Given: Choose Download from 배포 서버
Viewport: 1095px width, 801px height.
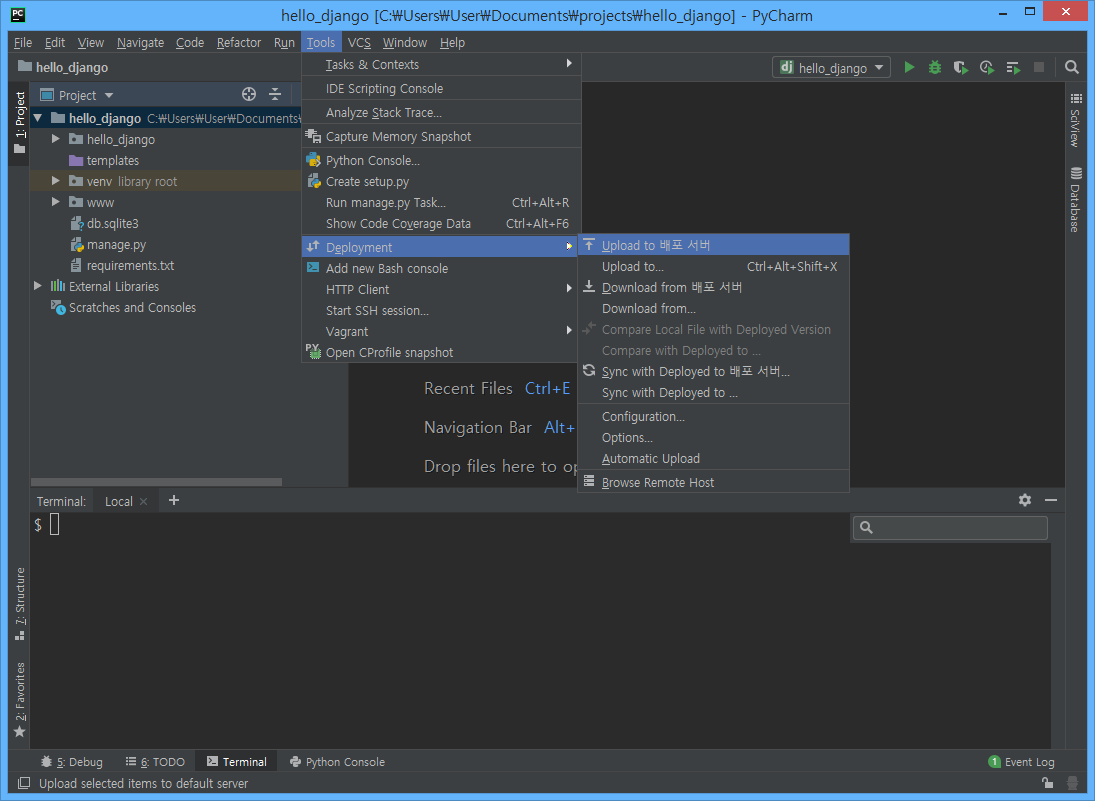Looking at the screenshot, I should pos(714,287).
